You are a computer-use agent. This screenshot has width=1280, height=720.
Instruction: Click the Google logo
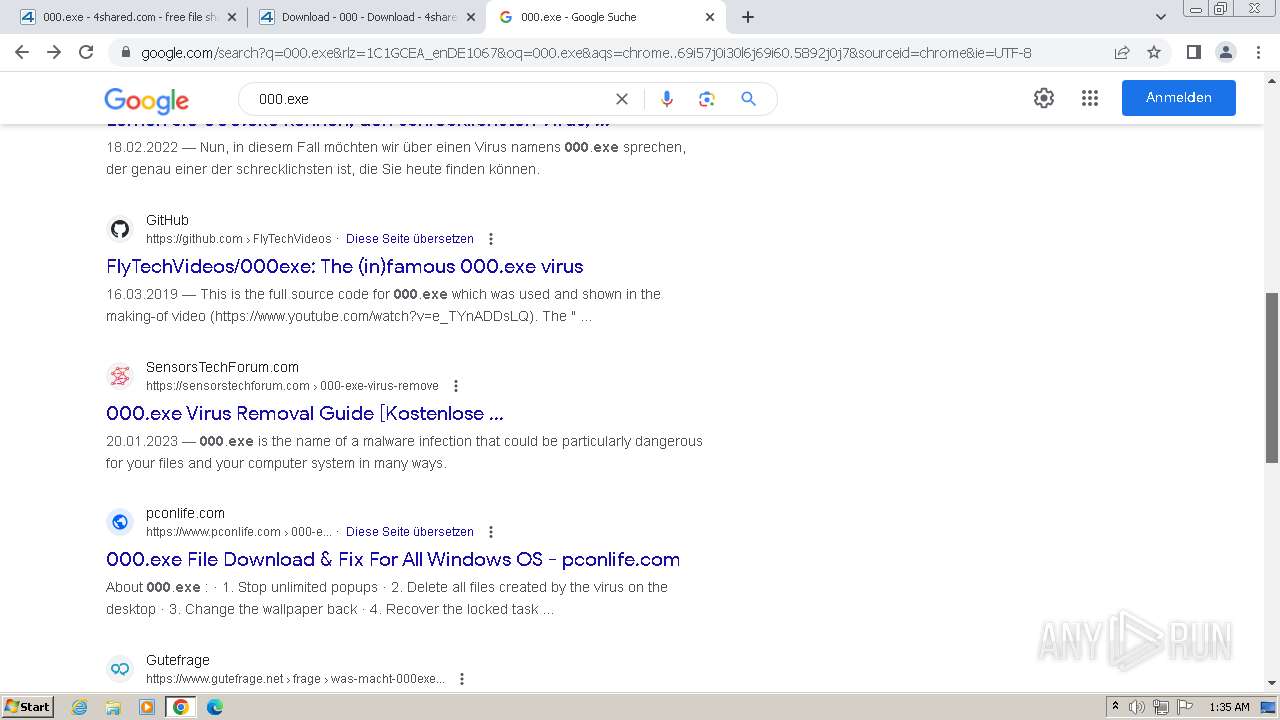(146, 100)
